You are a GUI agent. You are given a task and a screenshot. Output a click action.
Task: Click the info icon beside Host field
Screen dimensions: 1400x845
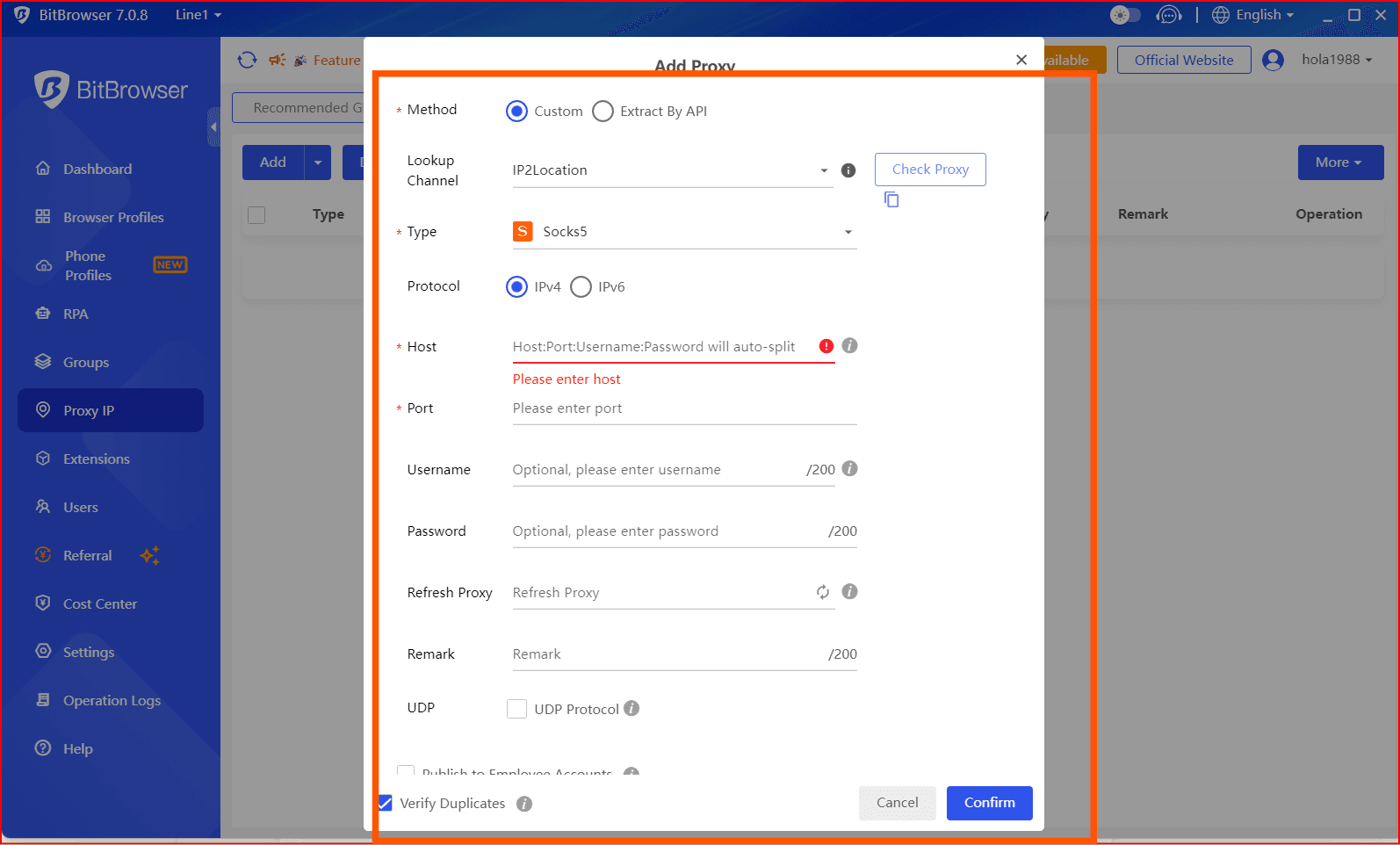point(849,345)
